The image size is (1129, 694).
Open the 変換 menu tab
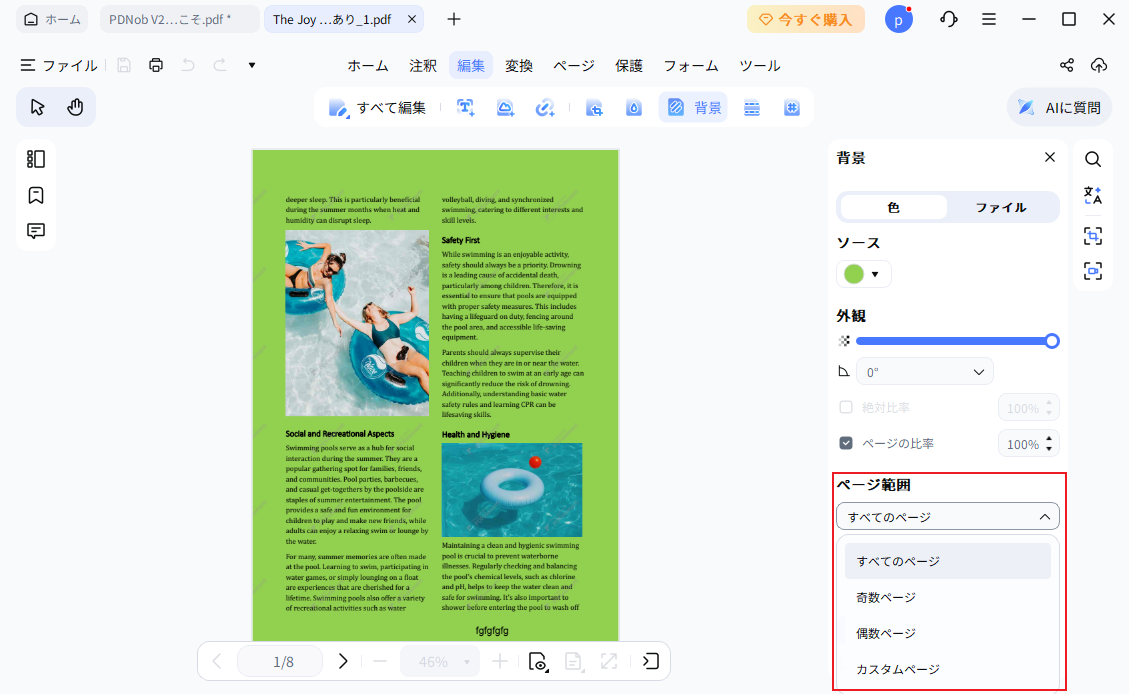coord(519,65)
